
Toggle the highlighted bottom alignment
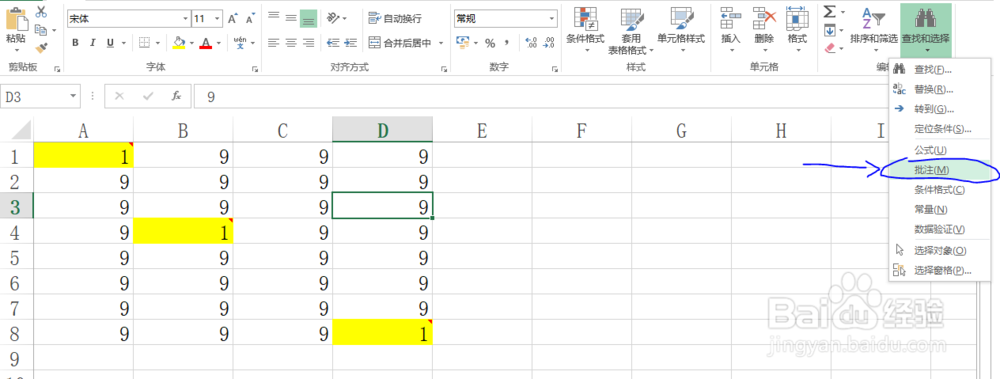click(309, 19)
